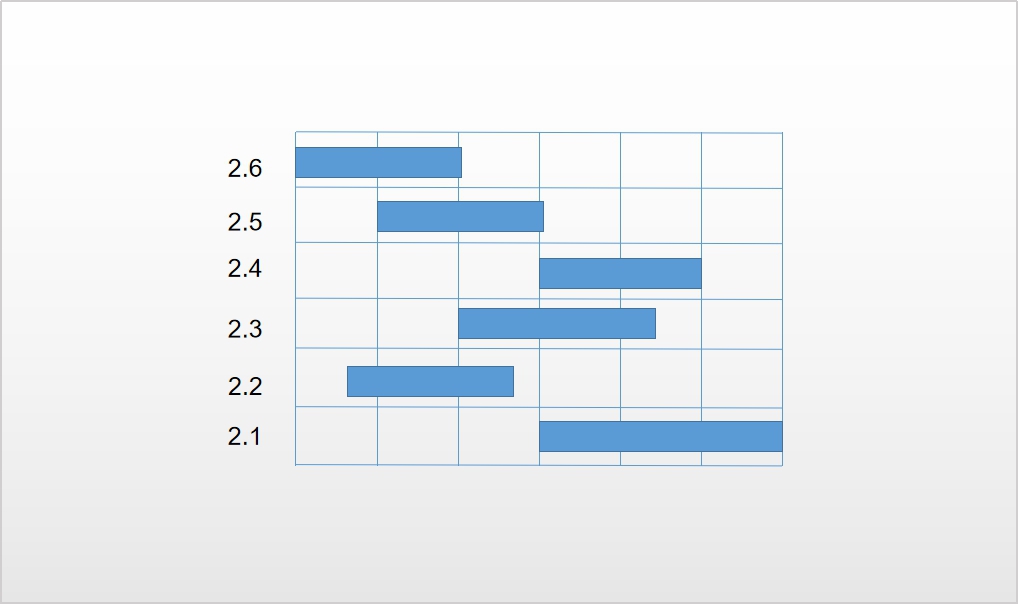This screenshot has height=604, width=1019.
Task: Select the blue bar for row 2.6
Action: pos(378,163)
